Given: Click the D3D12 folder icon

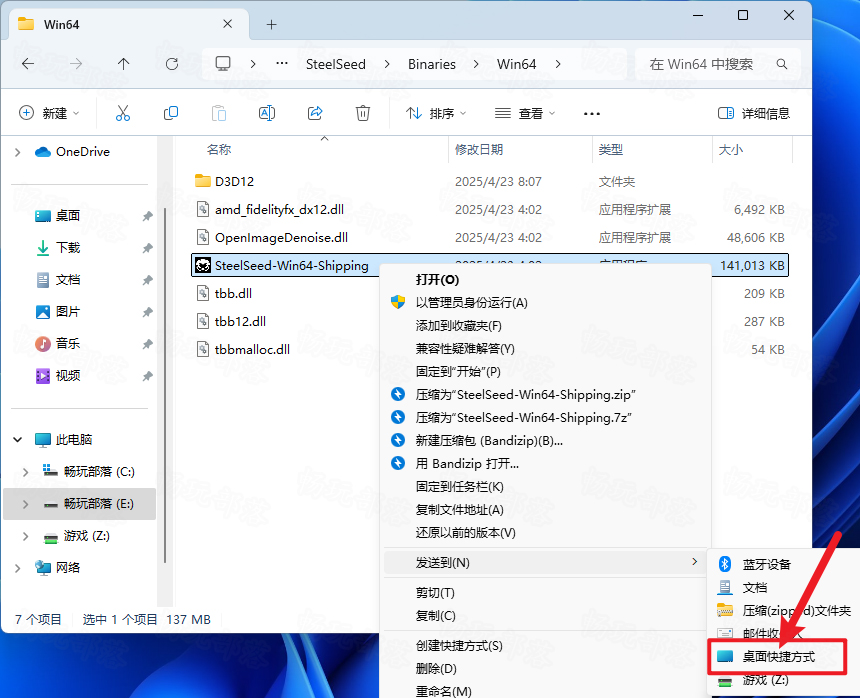Looking at the screenshot, I should pos(203,181).
